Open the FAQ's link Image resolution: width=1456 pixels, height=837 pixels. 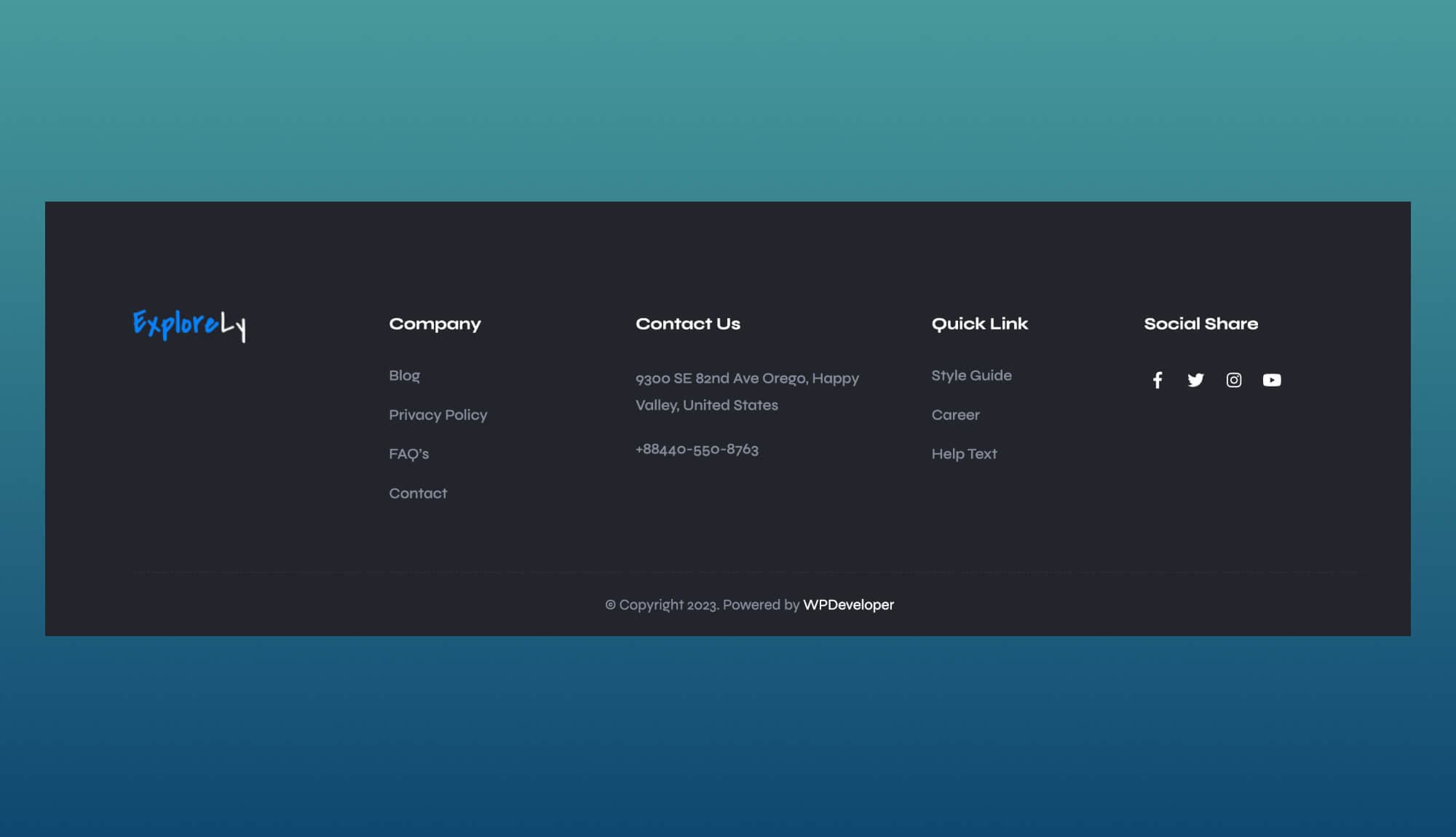click(408, 454)
